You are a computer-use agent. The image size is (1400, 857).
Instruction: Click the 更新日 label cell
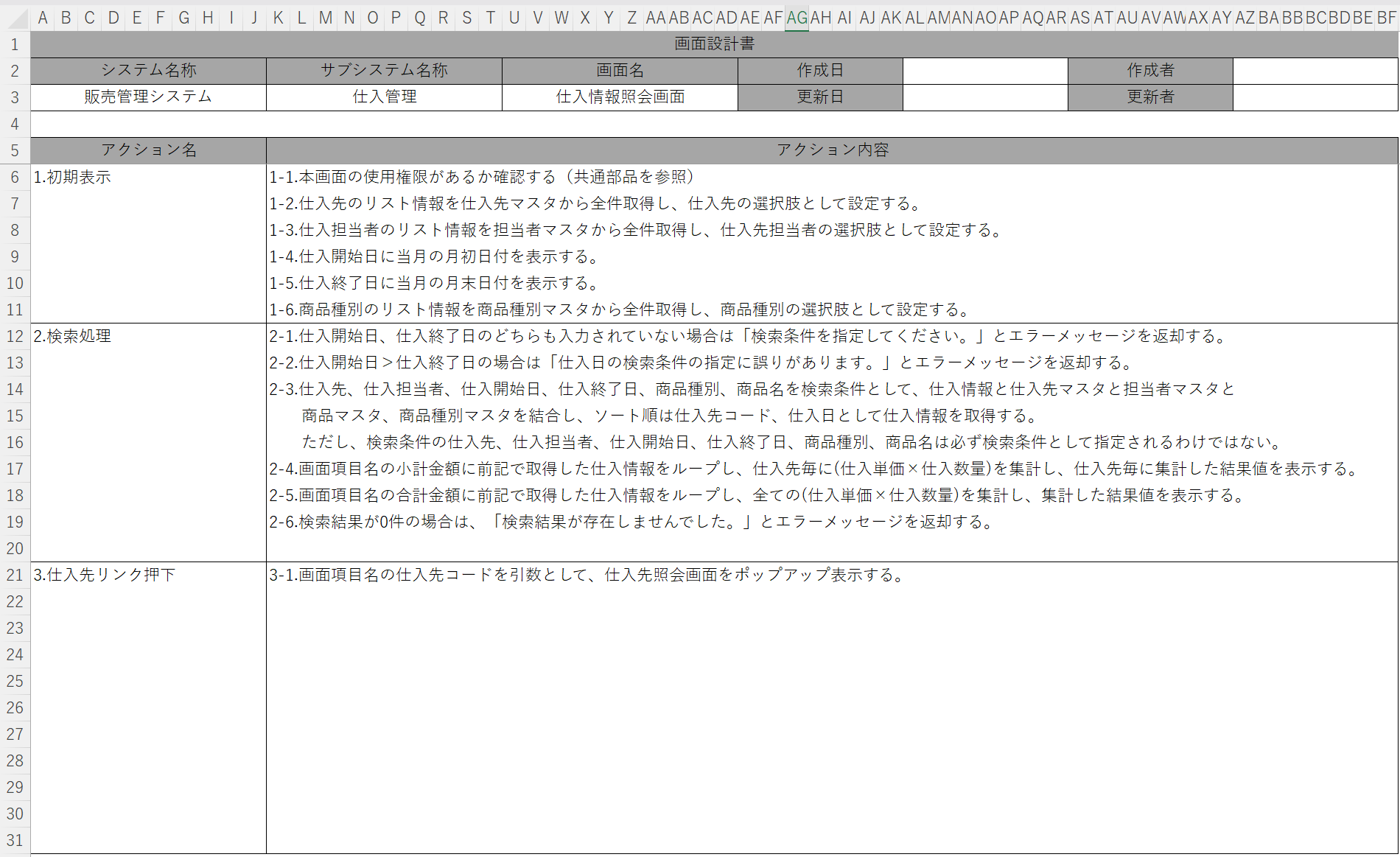tap(820, 97)
